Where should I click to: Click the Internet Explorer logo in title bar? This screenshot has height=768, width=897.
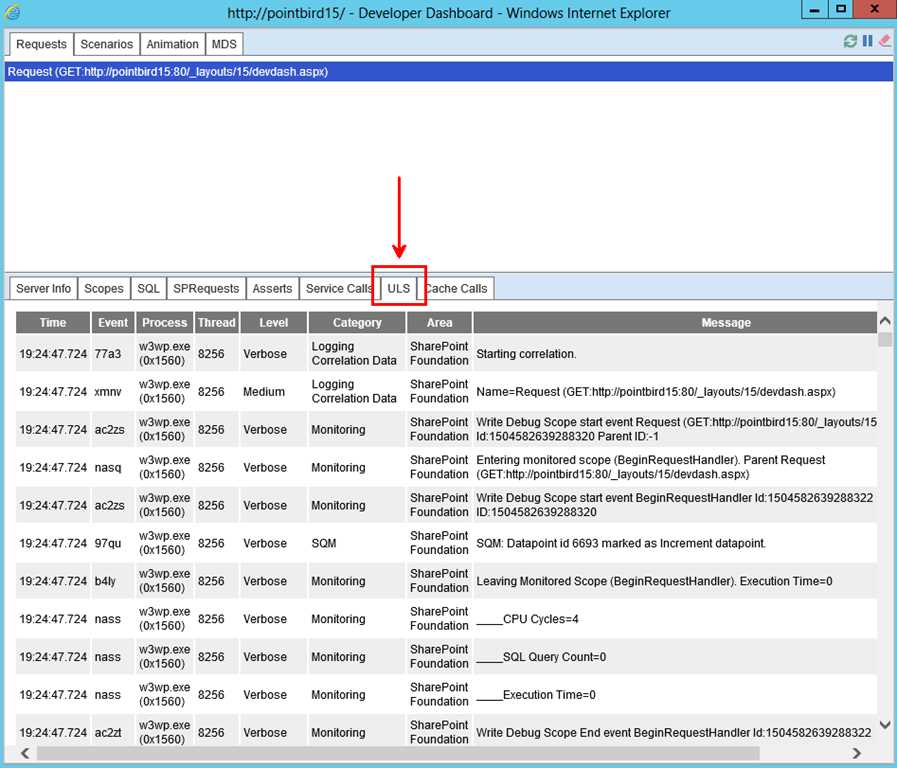coord(12,12)
